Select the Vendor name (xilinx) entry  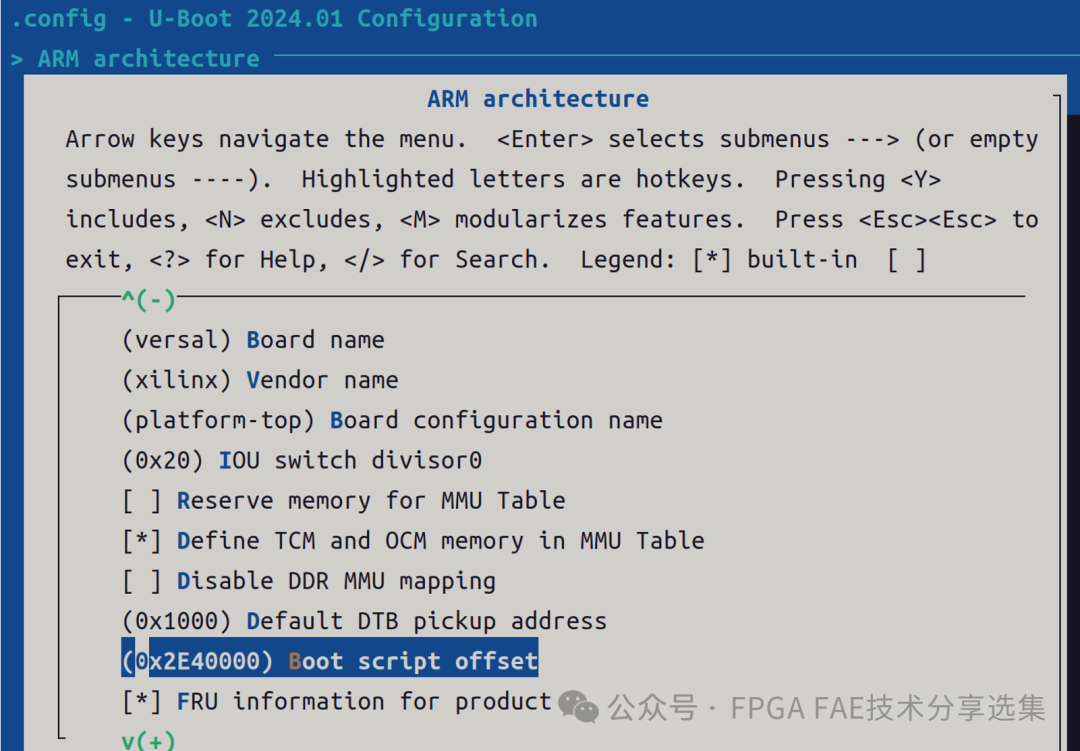click(x=260, y=380)
